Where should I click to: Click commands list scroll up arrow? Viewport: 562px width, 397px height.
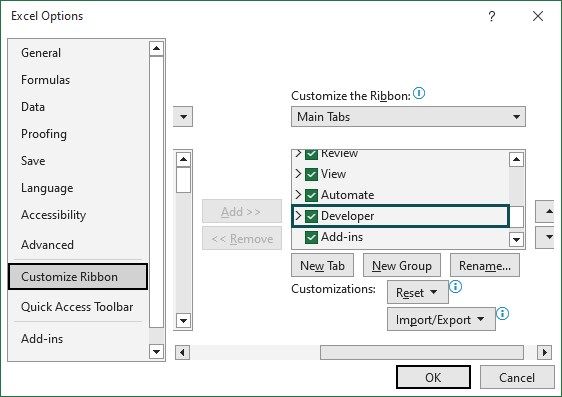coord(183,159)
